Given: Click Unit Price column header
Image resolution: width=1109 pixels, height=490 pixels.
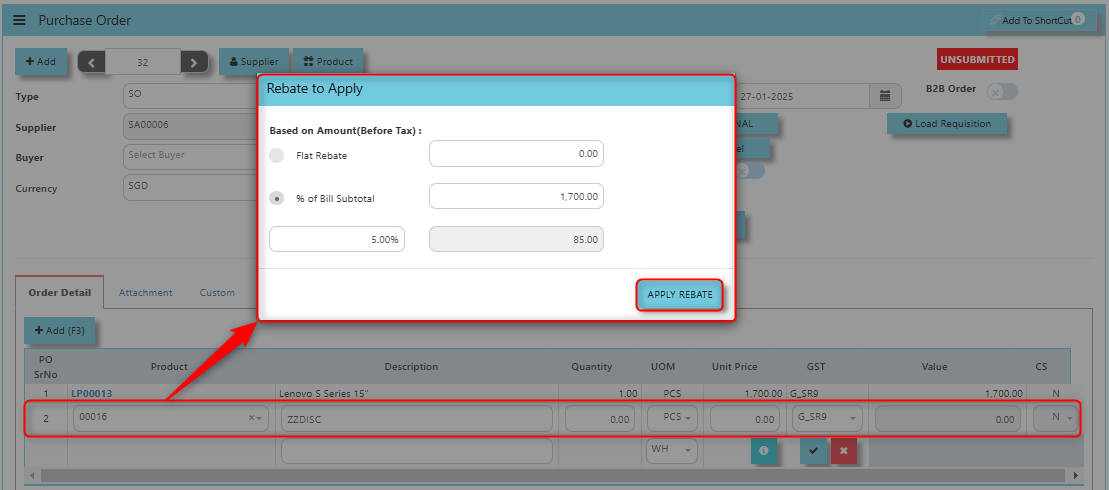Looking at the screenshot, I should click(x=735, y=366).
